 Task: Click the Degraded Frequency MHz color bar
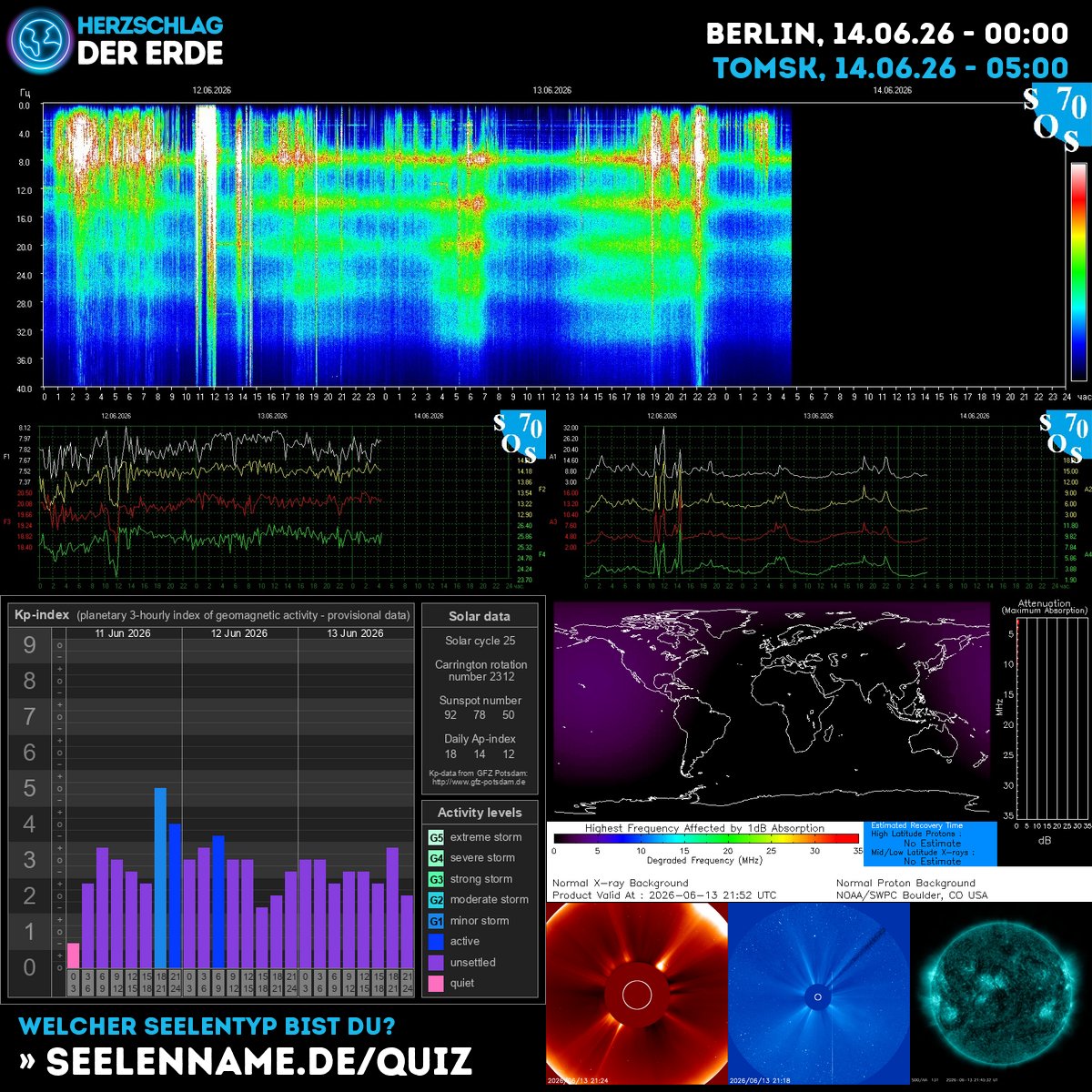coord(706,839)
